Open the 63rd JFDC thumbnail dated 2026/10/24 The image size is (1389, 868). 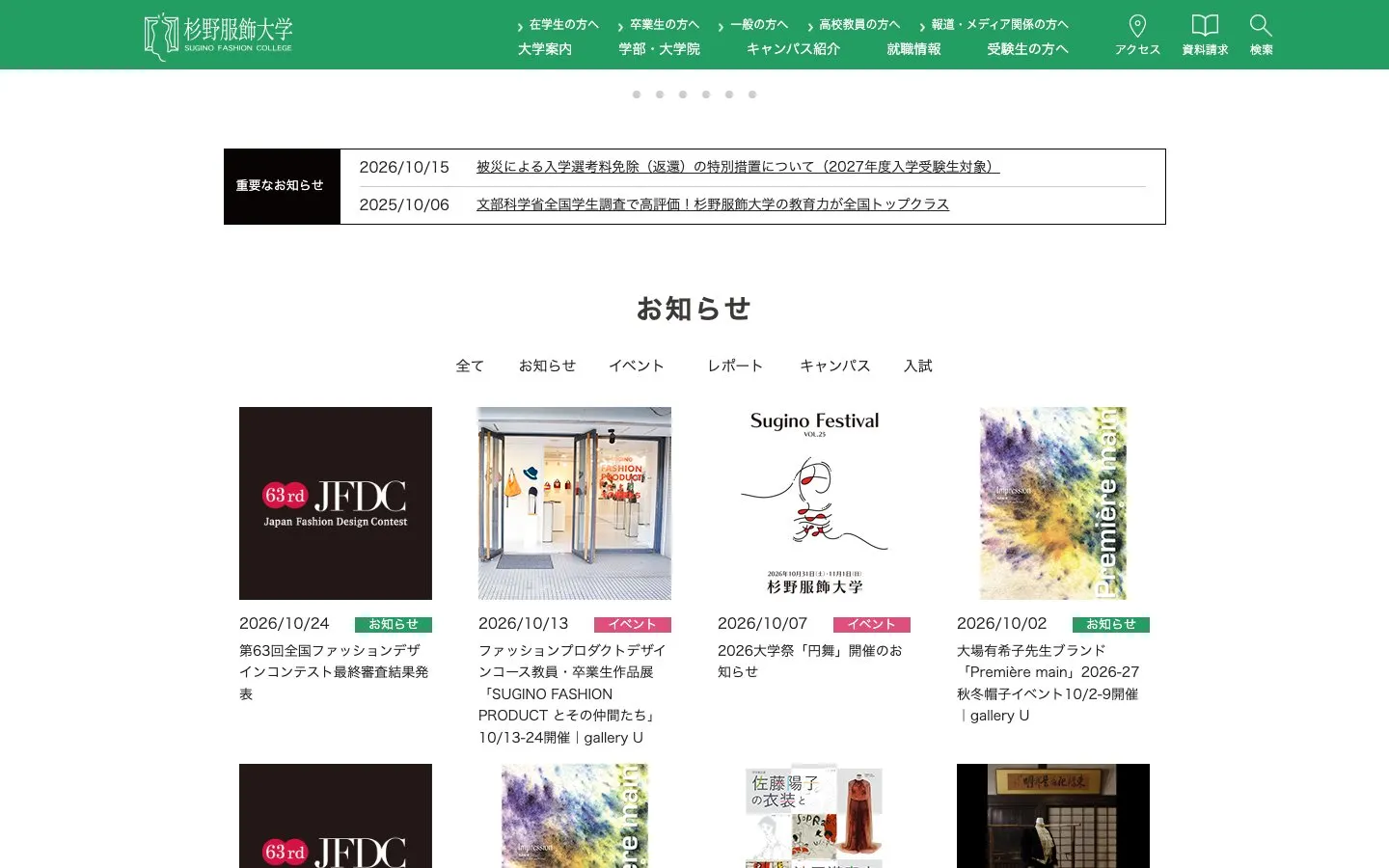[x=336, y=503]
